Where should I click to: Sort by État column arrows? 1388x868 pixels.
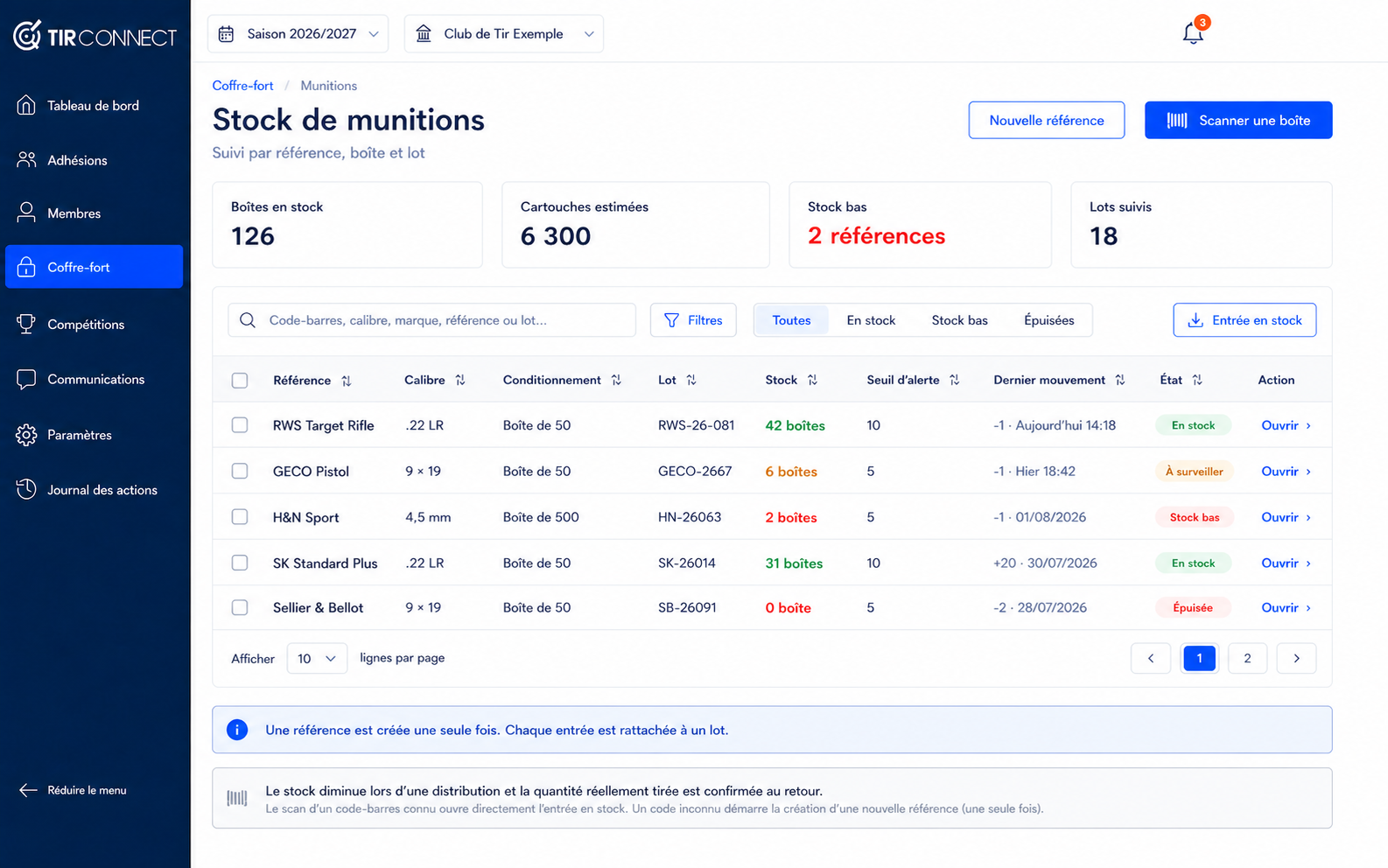pyautogui.click(x=1197, y=380)
